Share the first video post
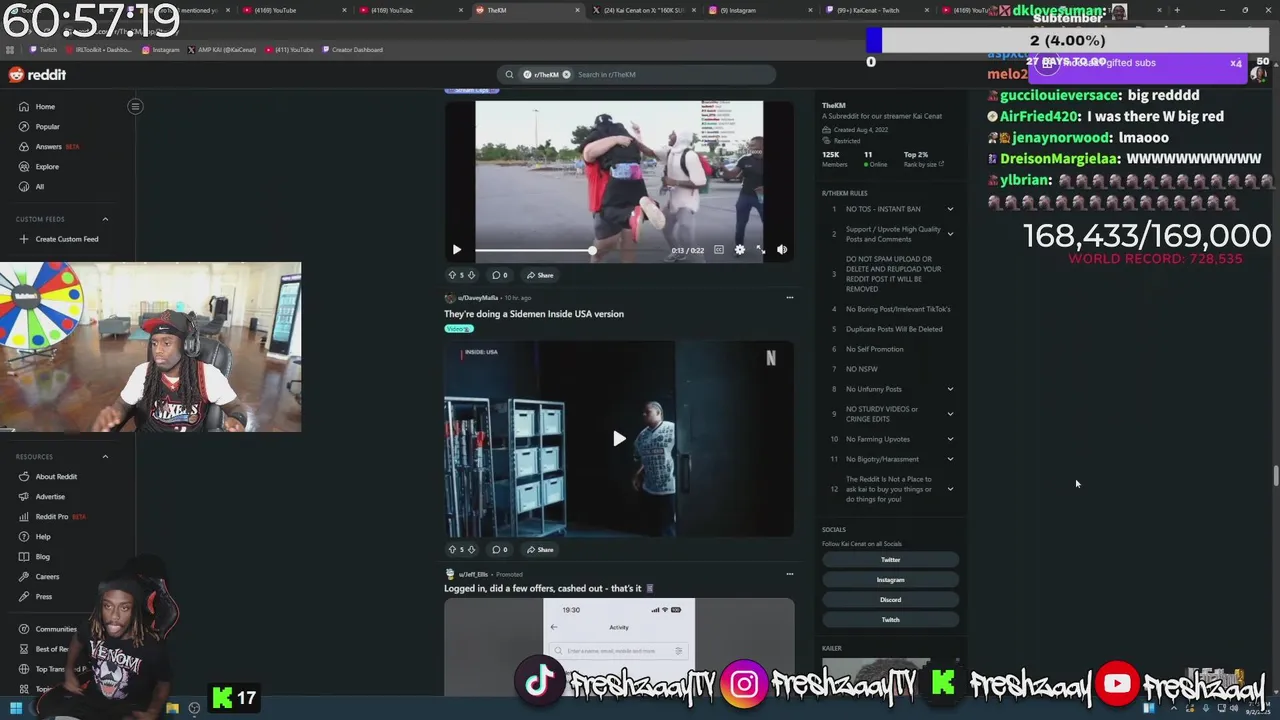 click(x=540, y=275)
